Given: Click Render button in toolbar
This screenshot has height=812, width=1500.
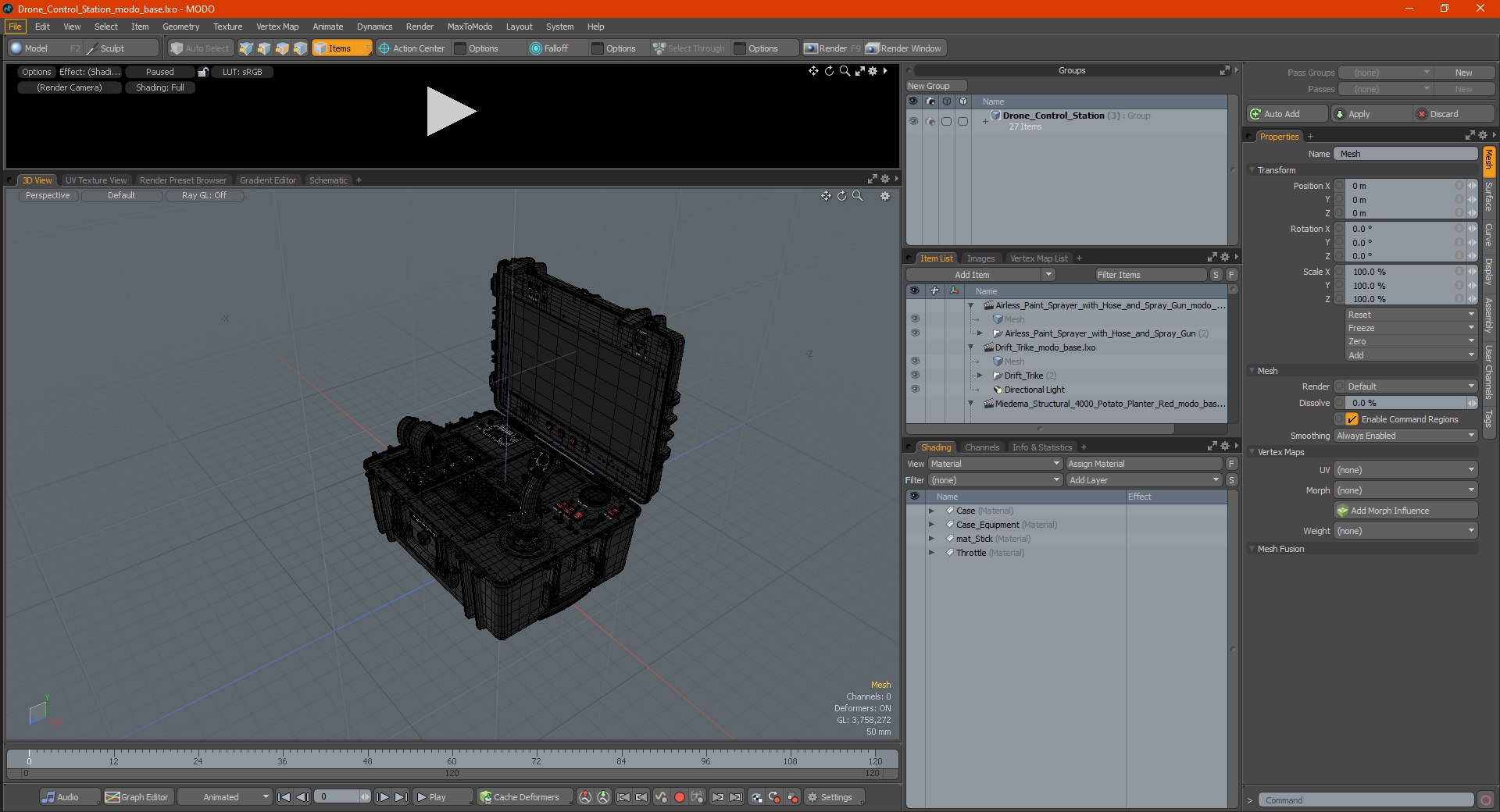Looking at the screenshot, I should click(x=831, y=48).
